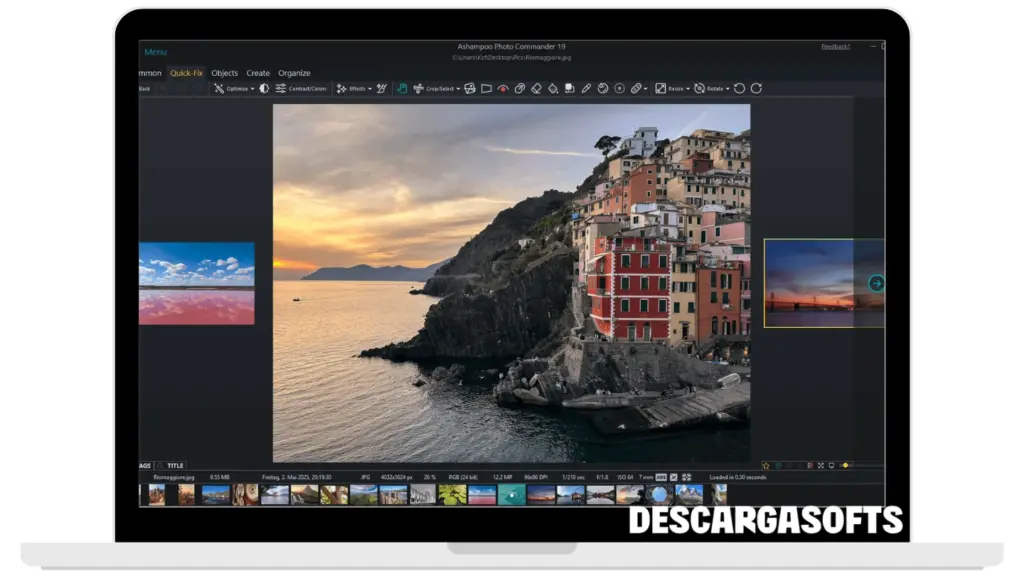The height and width of the screenshot is (576, 1024).
Task: Rotate image clockwise with right arrow icon
Action: [x=756, y=88]
